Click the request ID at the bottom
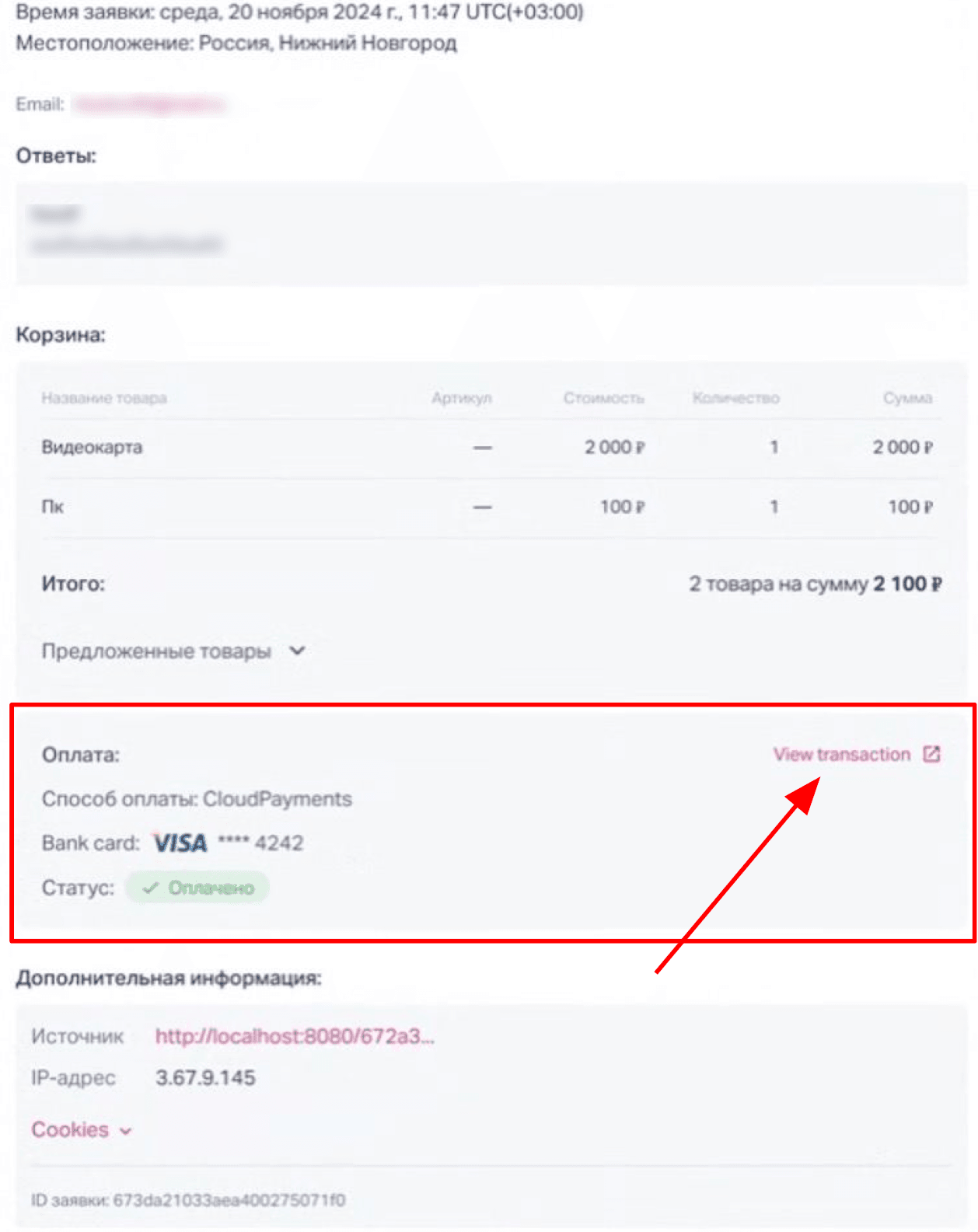Image resolution: width=978 pixels, height=1232 pixels. tap(188, 1200)
